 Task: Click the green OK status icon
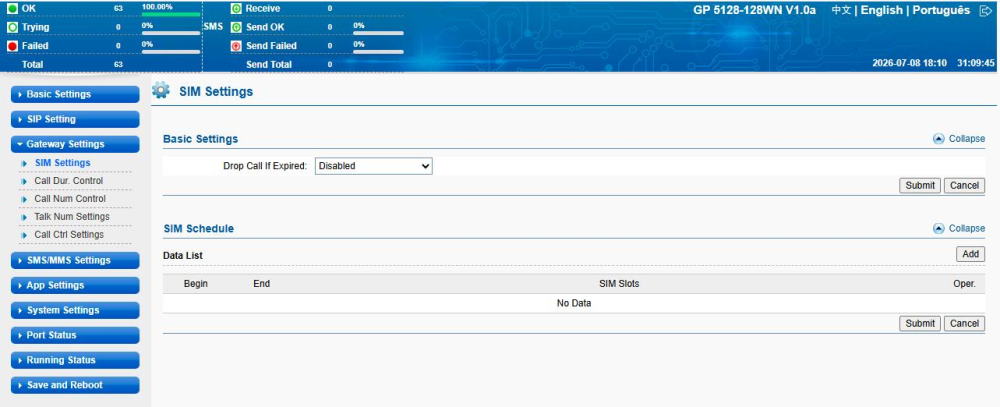pos(12,8)
